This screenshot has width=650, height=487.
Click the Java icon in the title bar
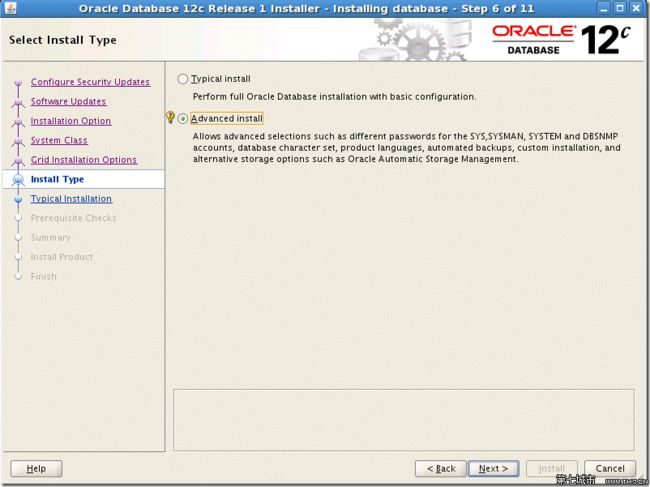[x=10, y=8]
